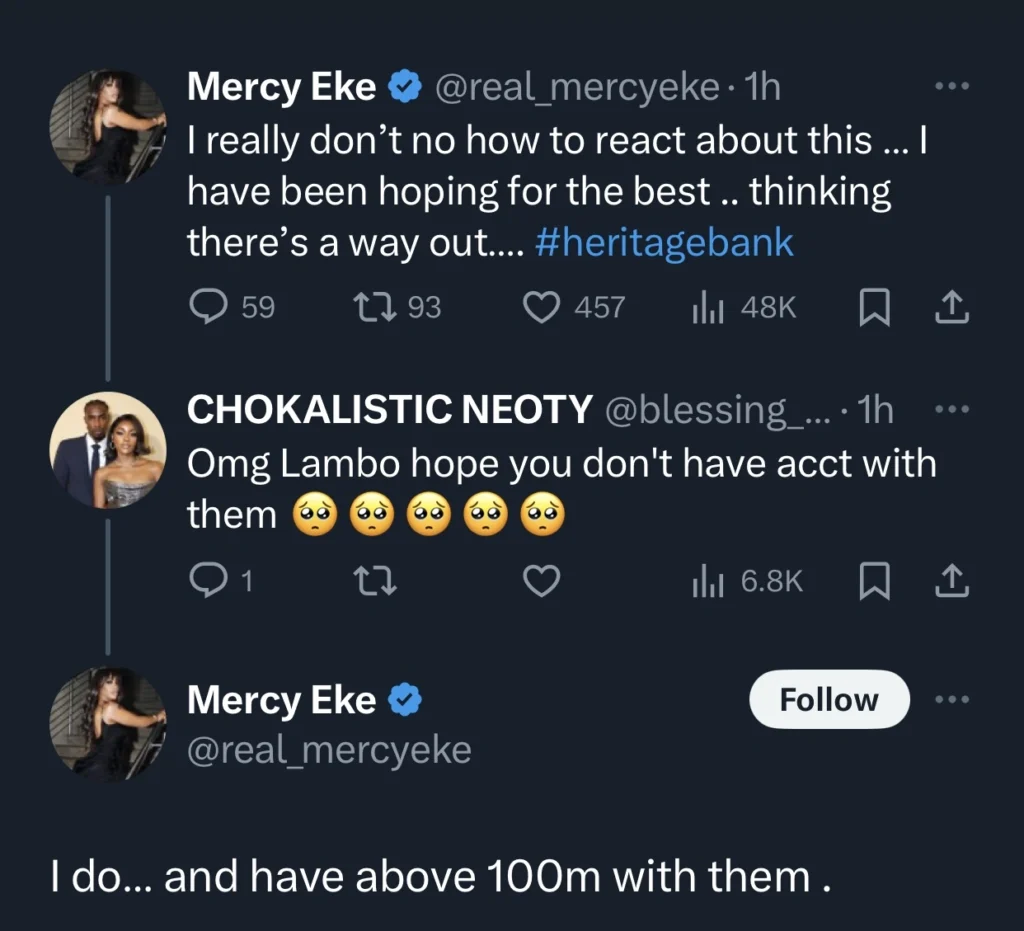Like Mercy Eke's tweet
This screenshot has width=1024, height=931.
click(x=543, y=307)
